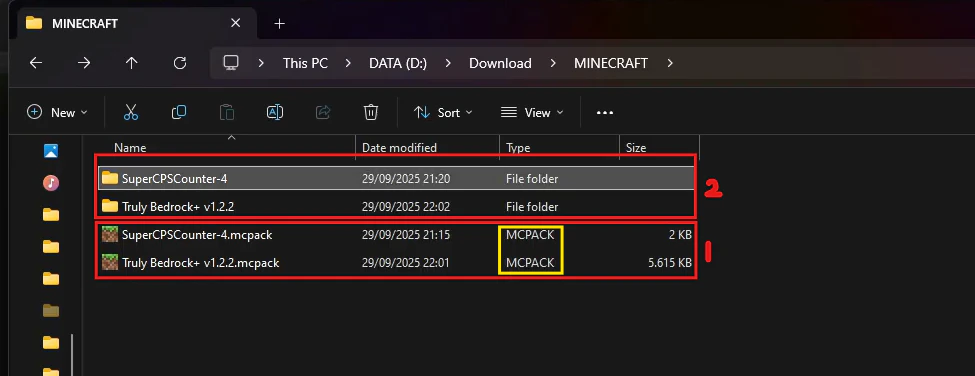Viewport: 975px width, 376px height.
Task: Open the New item dropdown
Action: point(57,112)
